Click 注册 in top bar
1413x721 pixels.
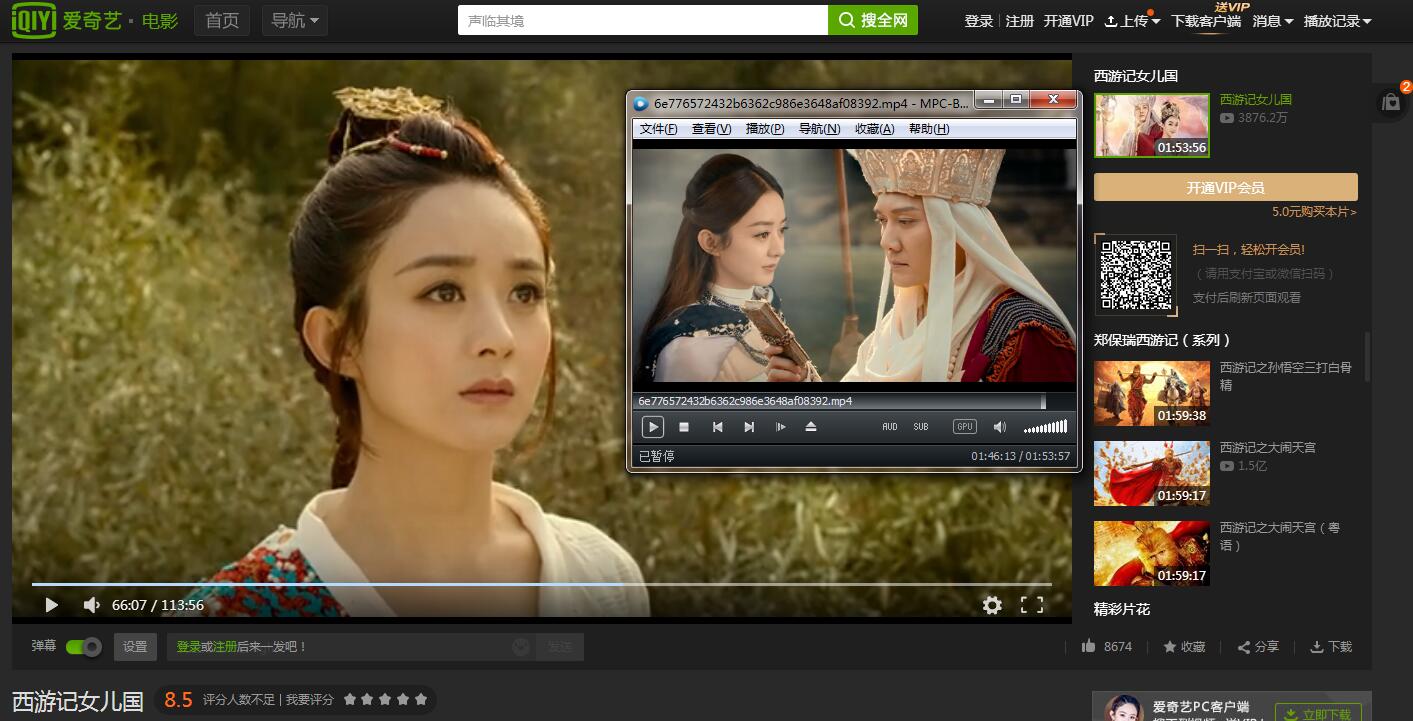tap(1020, 21)
